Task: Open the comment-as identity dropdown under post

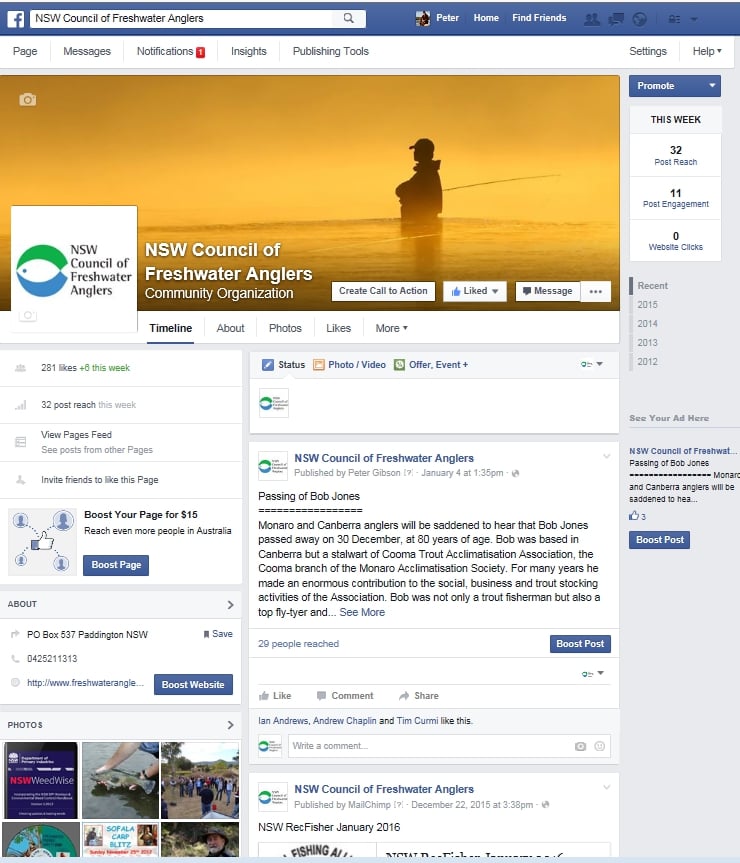Action: pos(593,674)
